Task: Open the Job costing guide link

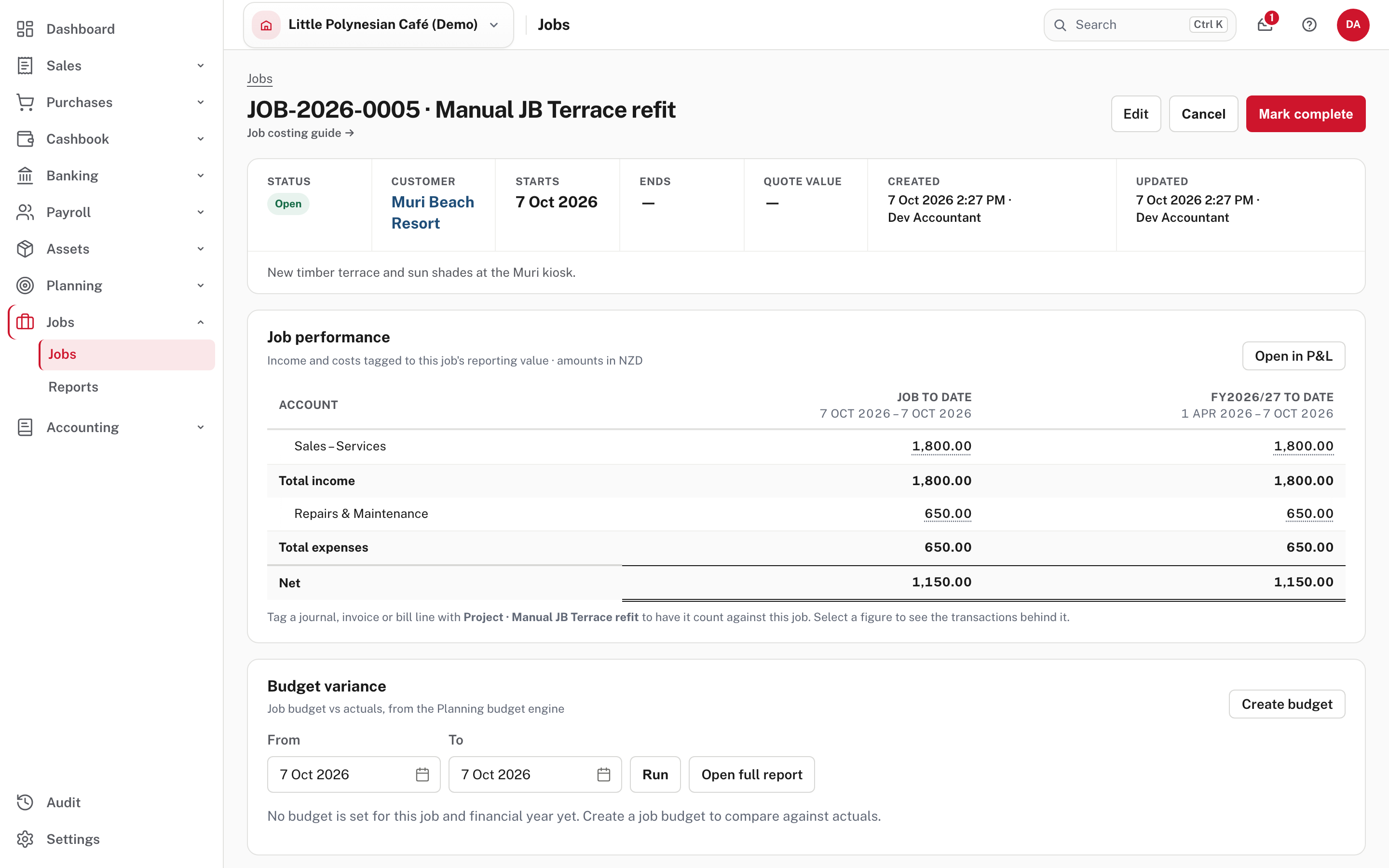Action: (x=300, y=133)
